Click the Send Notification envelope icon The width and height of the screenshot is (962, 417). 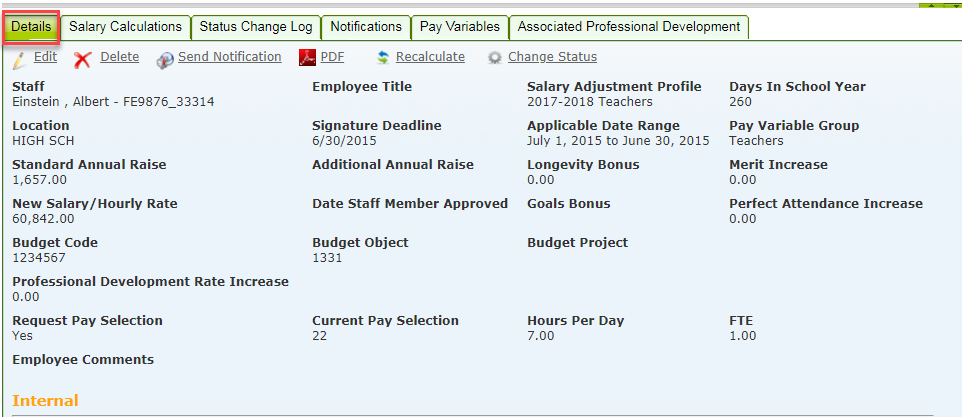tap(166, 59)
